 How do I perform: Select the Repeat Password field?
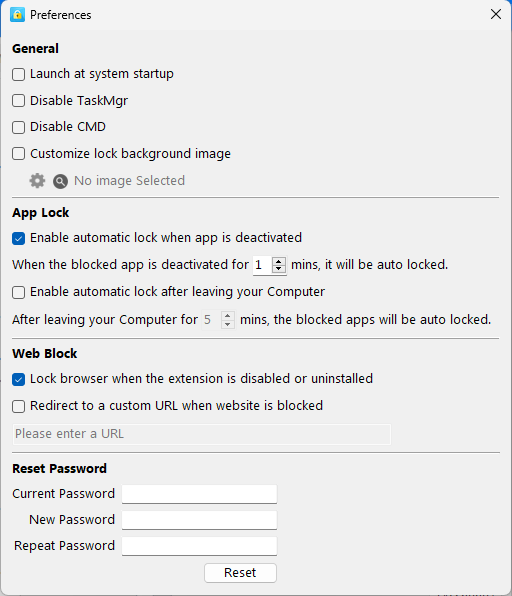click(200, 546)
